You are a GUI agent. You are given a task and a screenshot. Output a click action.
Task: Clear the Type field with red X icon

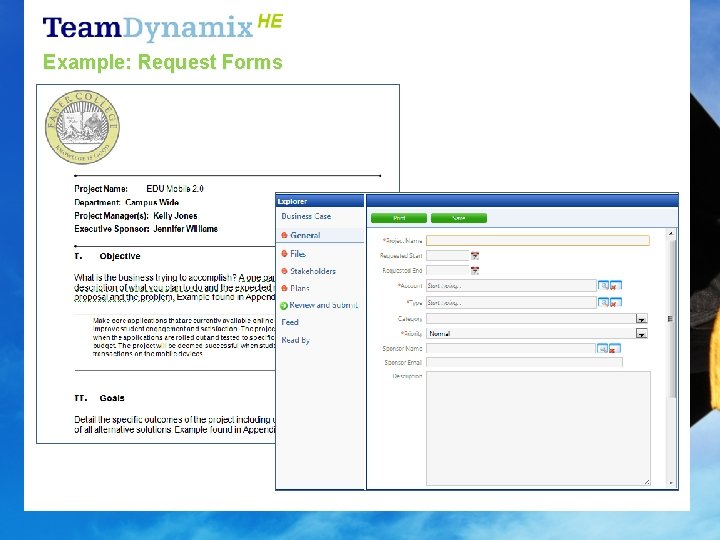pos(615,302)
